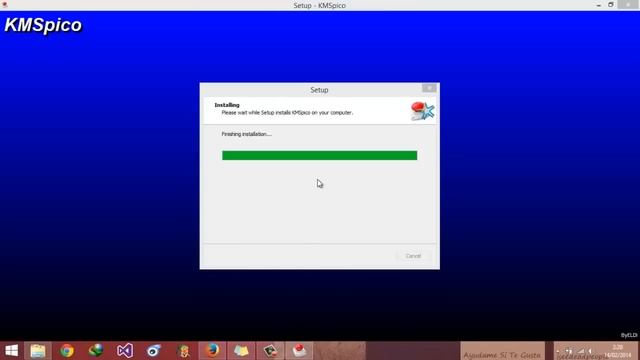Click the Cancel button in Setup dialog
The width and height of the screenshot is (640, 360).
point(413,256)
